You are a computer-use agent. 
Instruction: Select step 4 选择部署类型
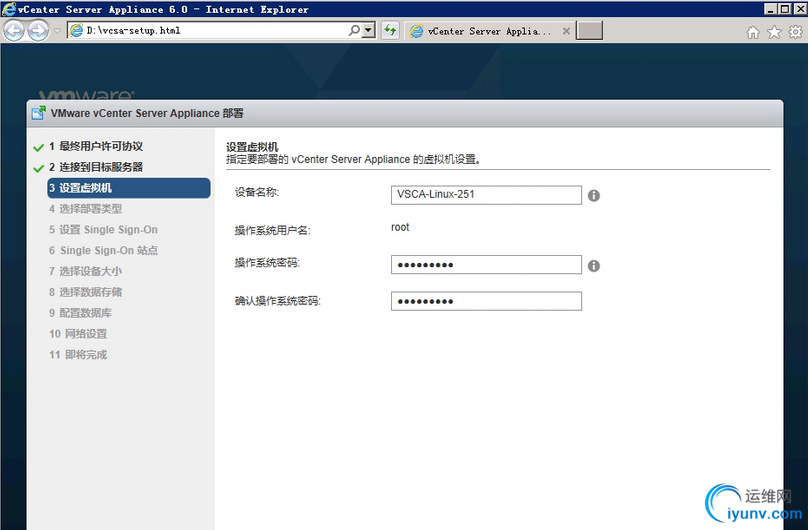(x=86, y=209)
